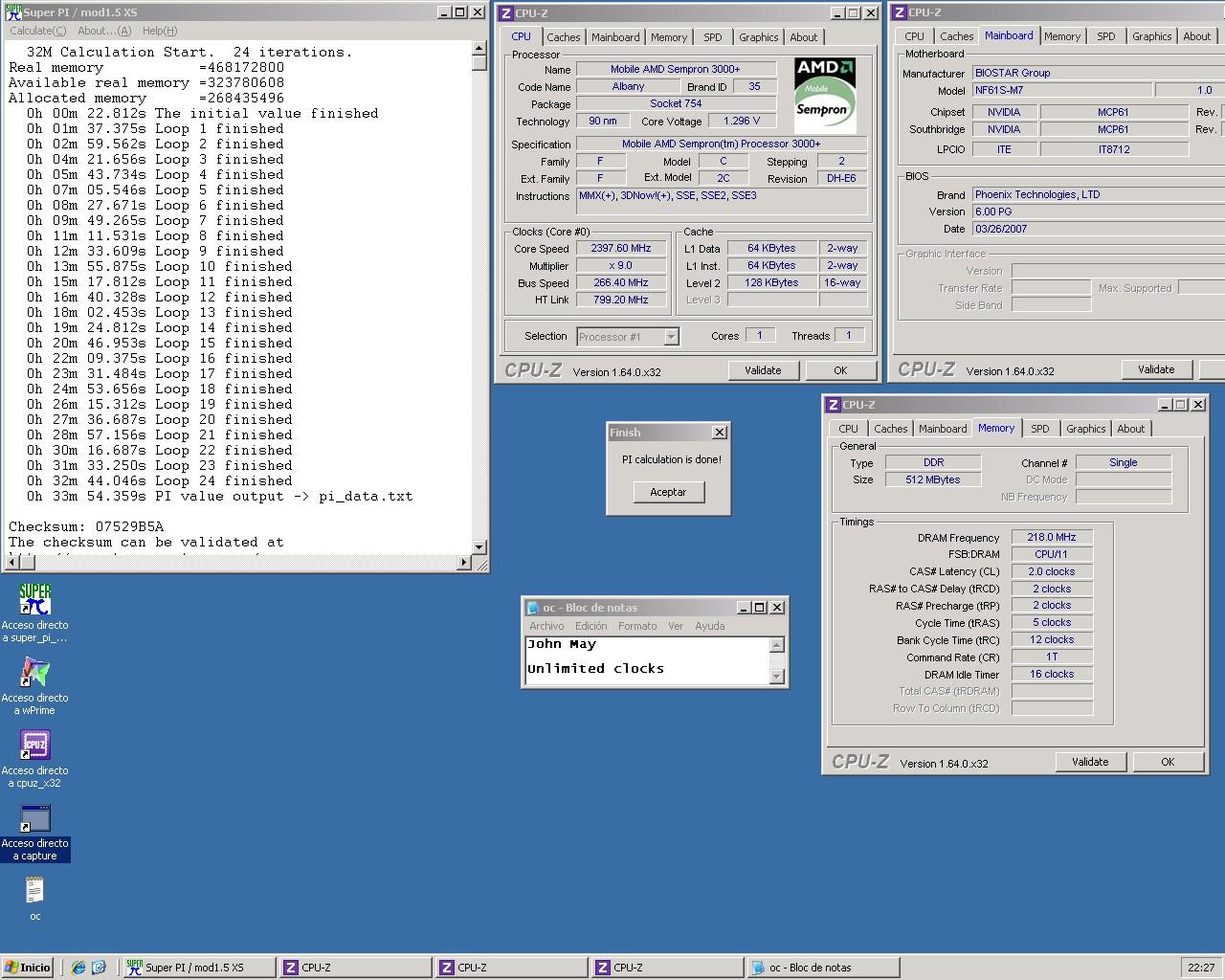Switch to Caches tab in CPU window

coord(563,37)
